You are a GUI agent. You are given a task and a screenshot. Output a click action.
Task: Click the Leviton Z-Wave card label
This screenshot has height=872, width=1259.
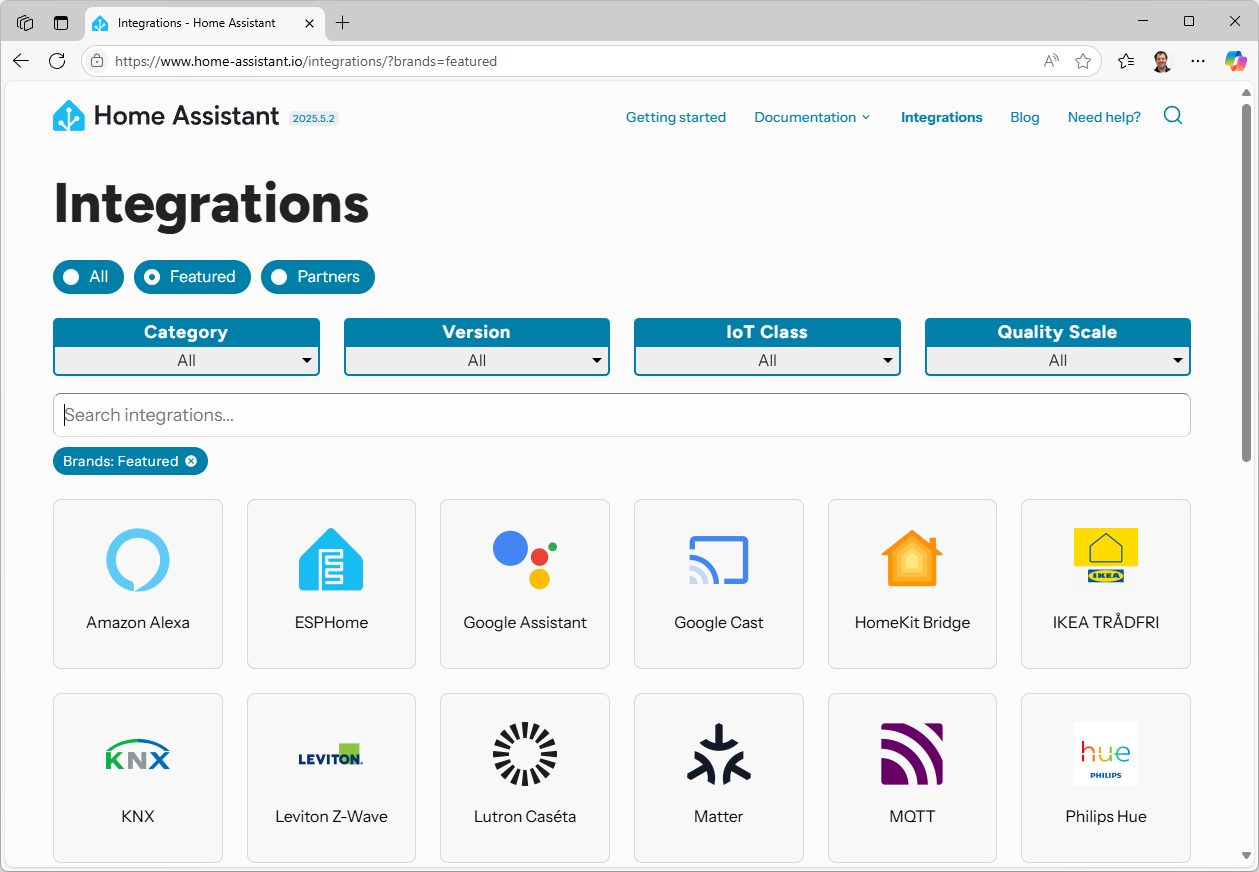(x=331, y=816)
